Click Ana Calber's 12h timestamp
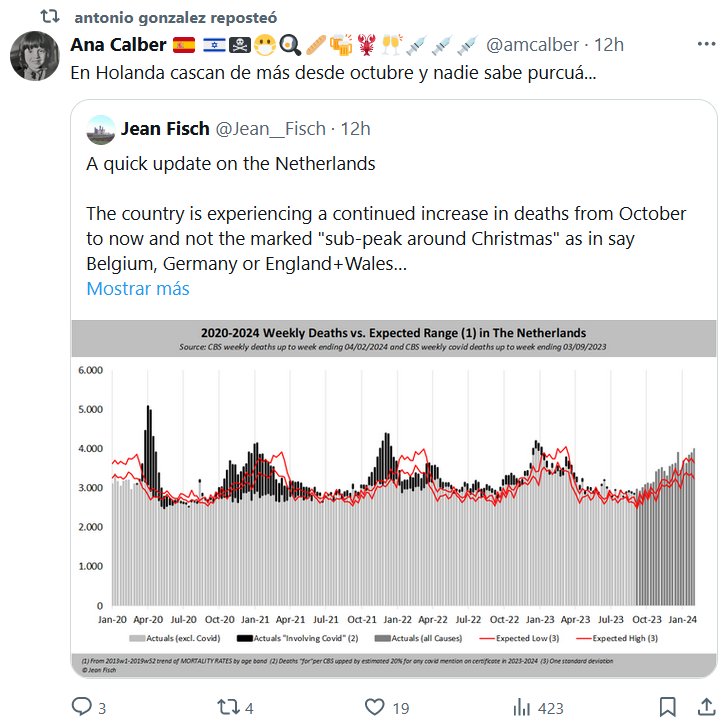This screenshot has width=728, height=728. tap(609, 45)
